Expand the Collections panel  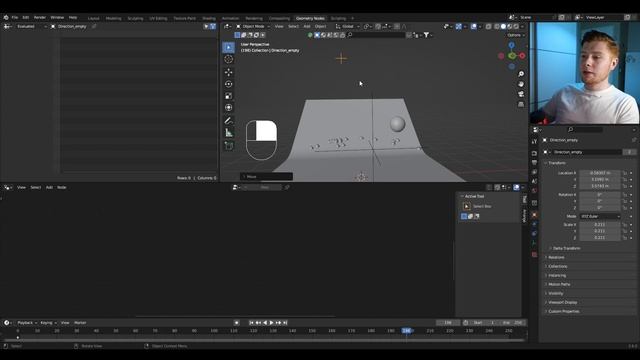558,267
